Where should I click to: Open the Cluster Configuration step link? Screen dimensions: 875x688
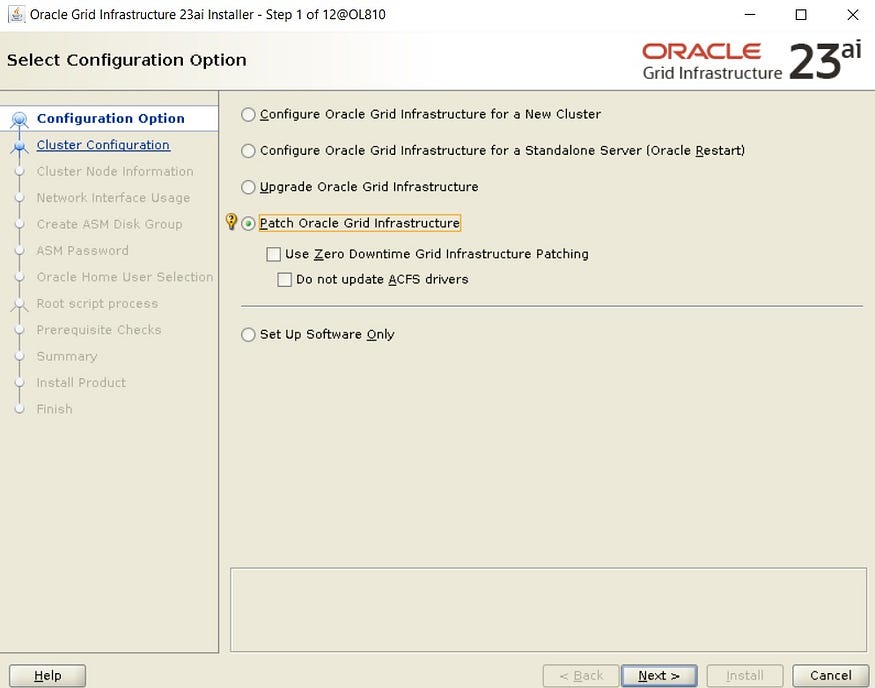pos(103,145)
